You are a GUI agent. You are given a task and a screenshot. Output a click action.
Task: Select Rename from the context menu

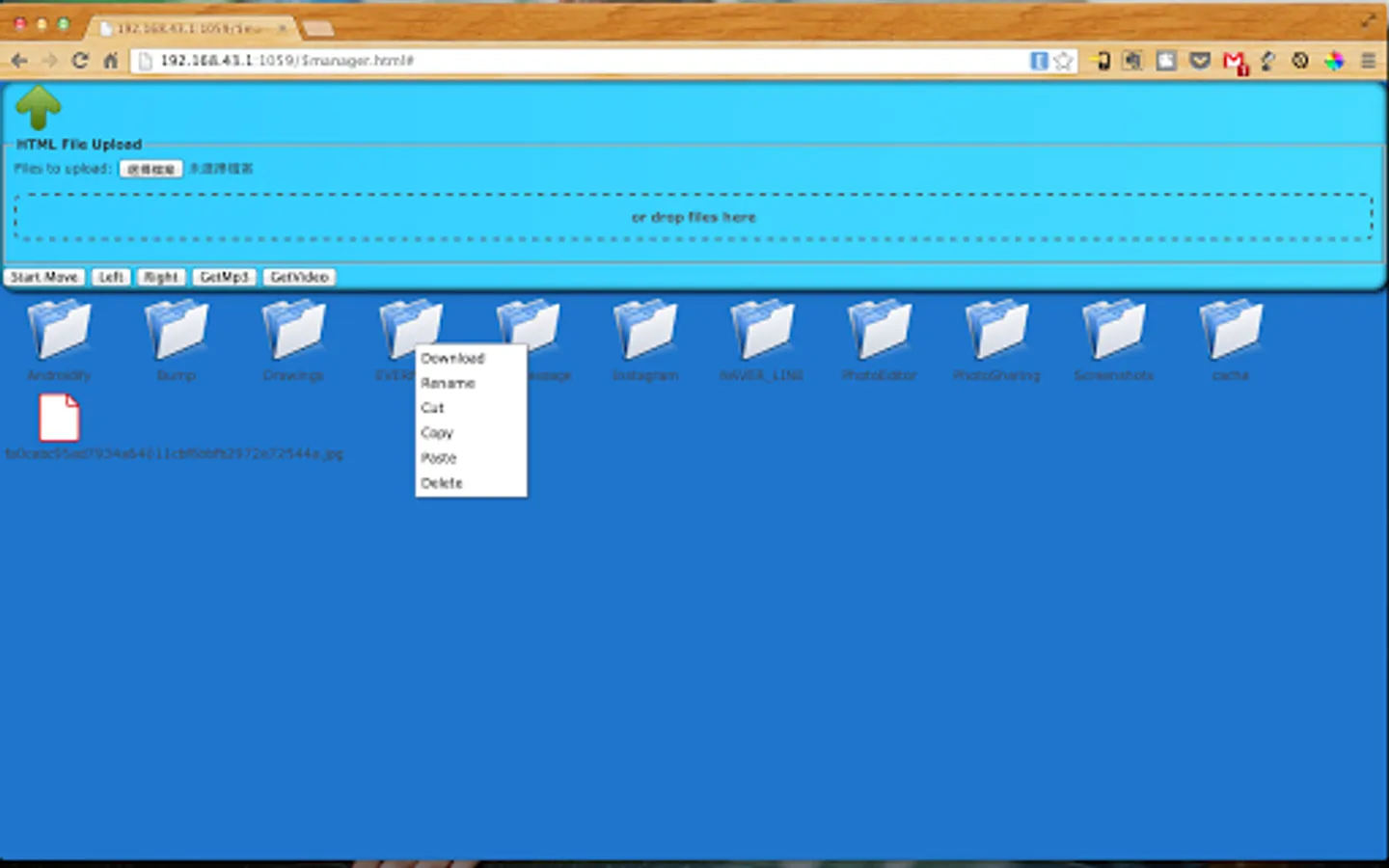pos(448,383)
